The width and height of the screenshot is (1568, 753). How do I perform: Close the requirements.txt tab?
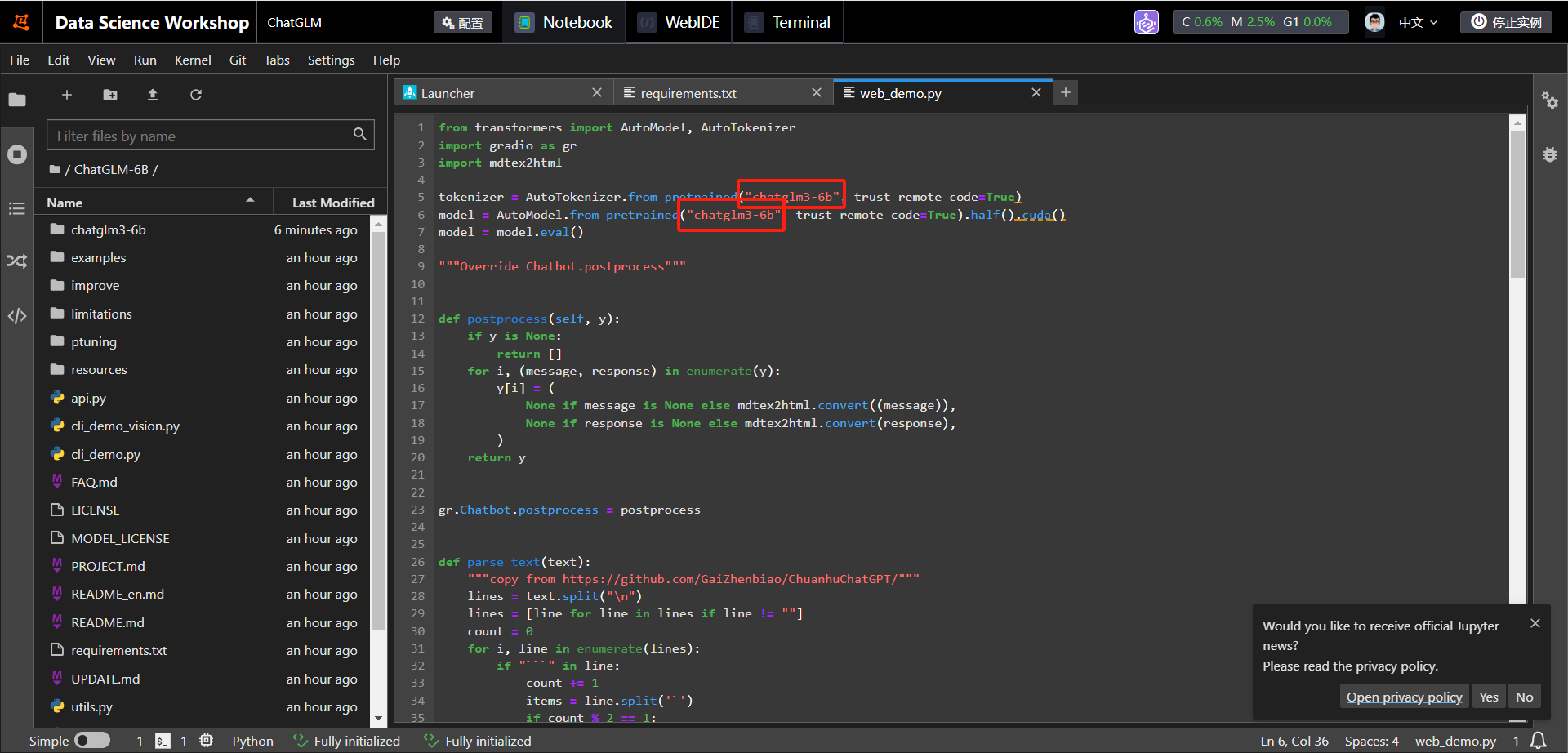tap(817, 92)
